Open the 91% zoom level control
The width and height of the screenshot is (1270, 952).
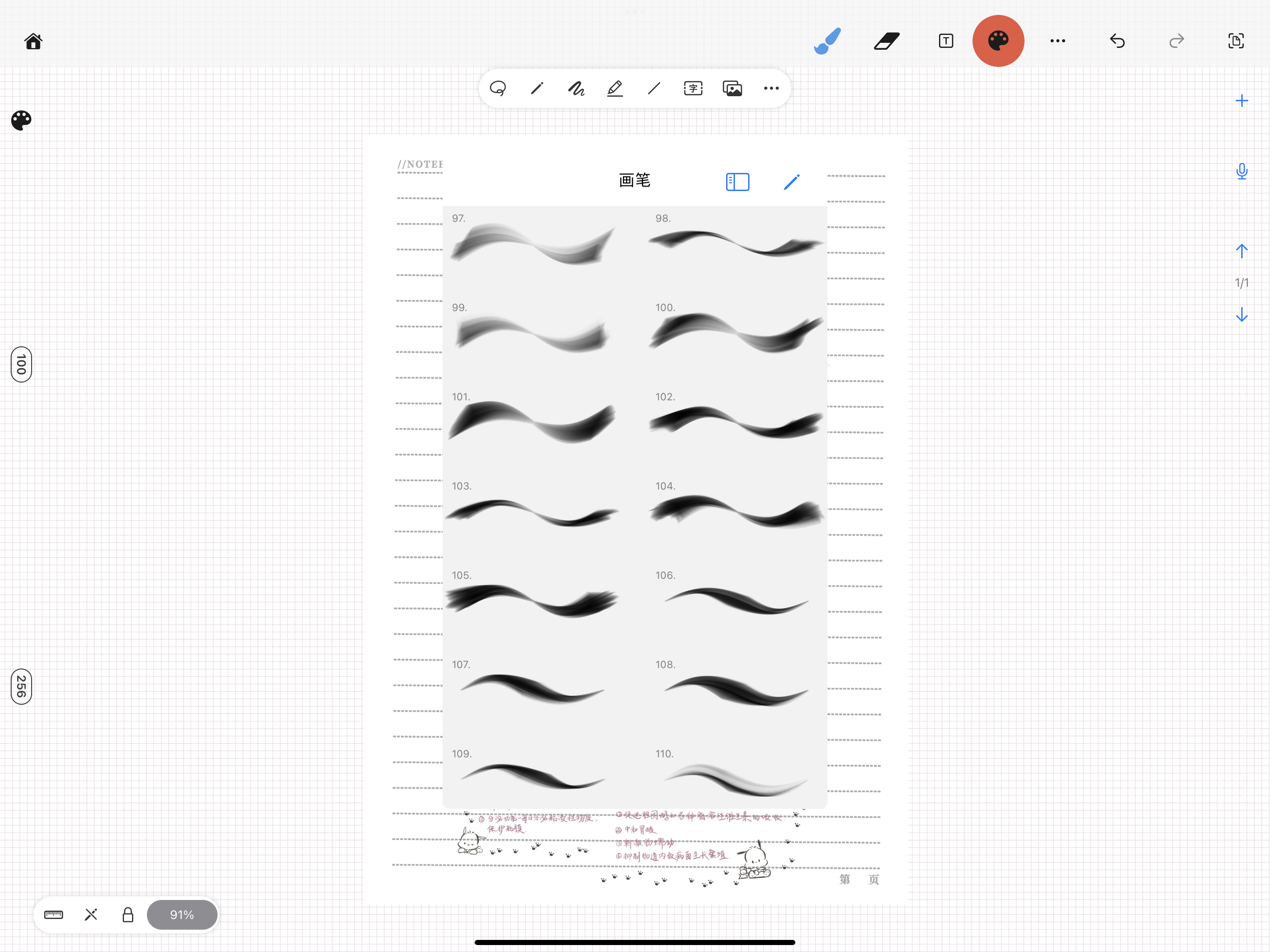[182, 915]
